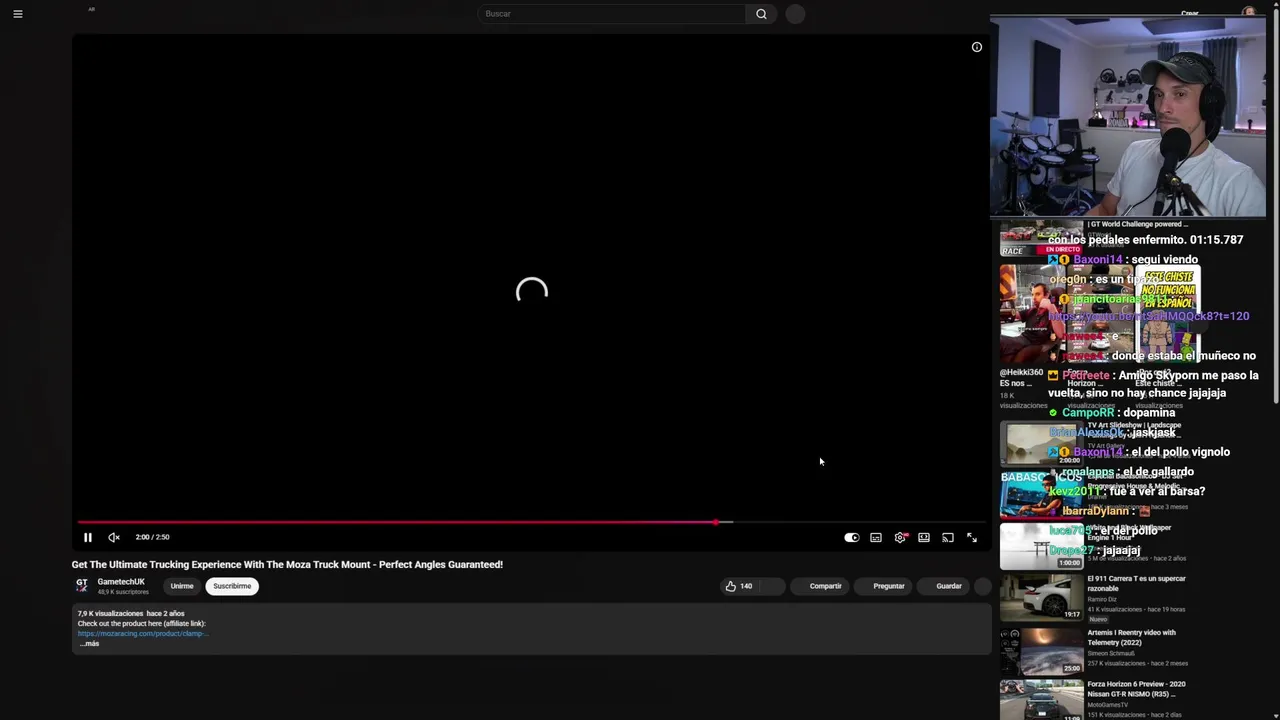Click the page vertical scrollbar

point(1275,205)
